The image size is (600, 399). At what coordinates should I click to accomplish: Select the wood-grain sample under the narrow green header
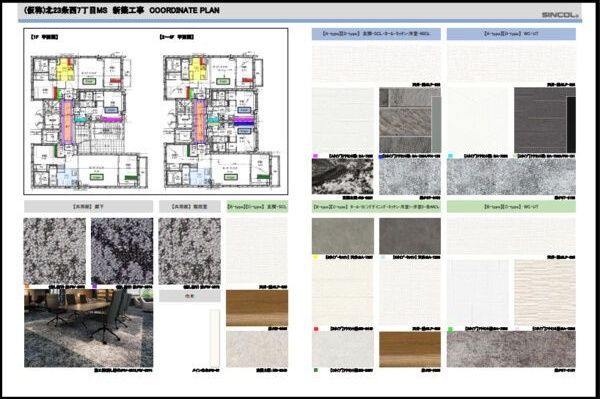[x=257, y=308]
